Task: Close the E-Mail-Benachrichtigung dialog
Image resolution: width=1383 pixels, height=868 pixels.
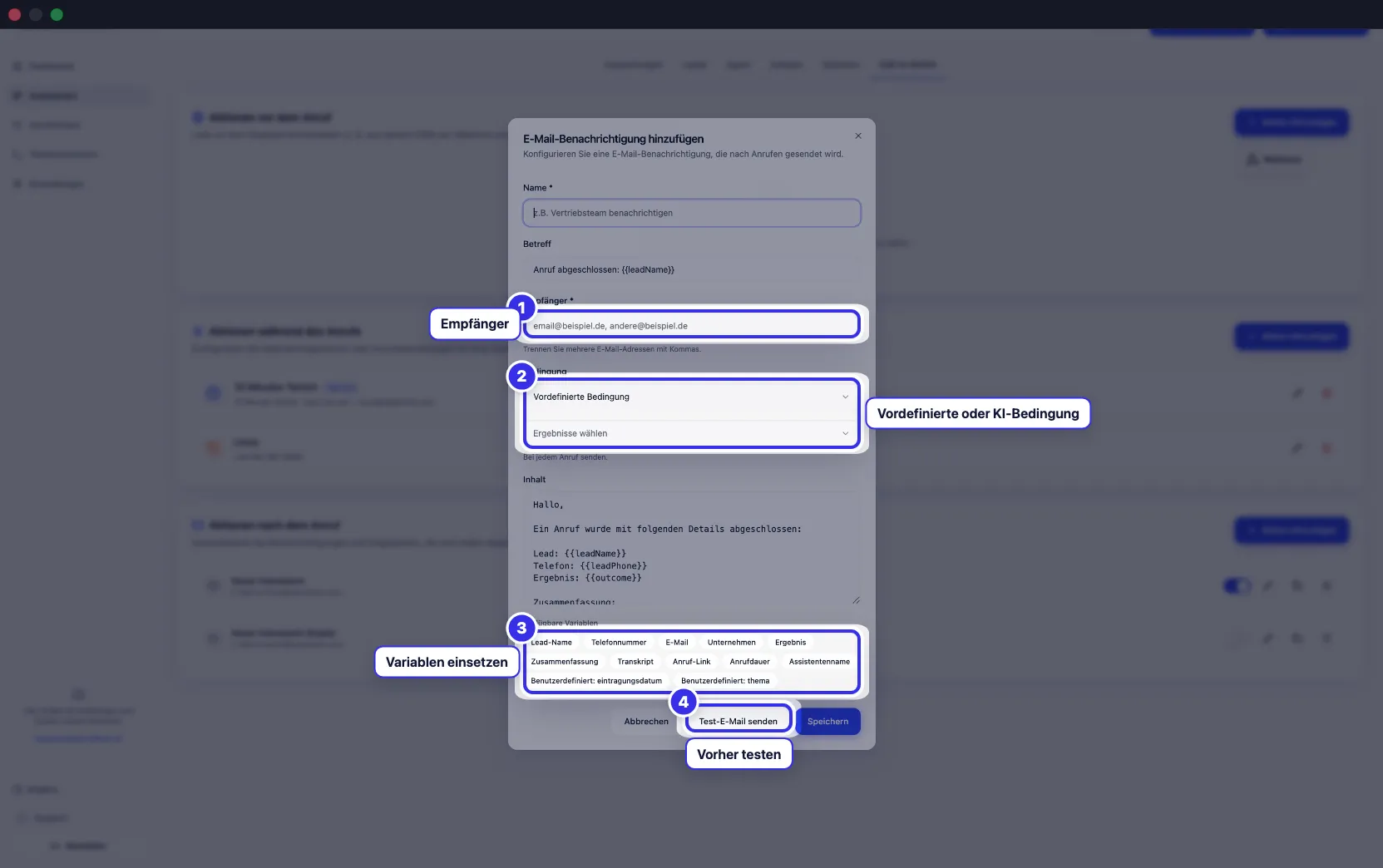Action: coord(858,136)
